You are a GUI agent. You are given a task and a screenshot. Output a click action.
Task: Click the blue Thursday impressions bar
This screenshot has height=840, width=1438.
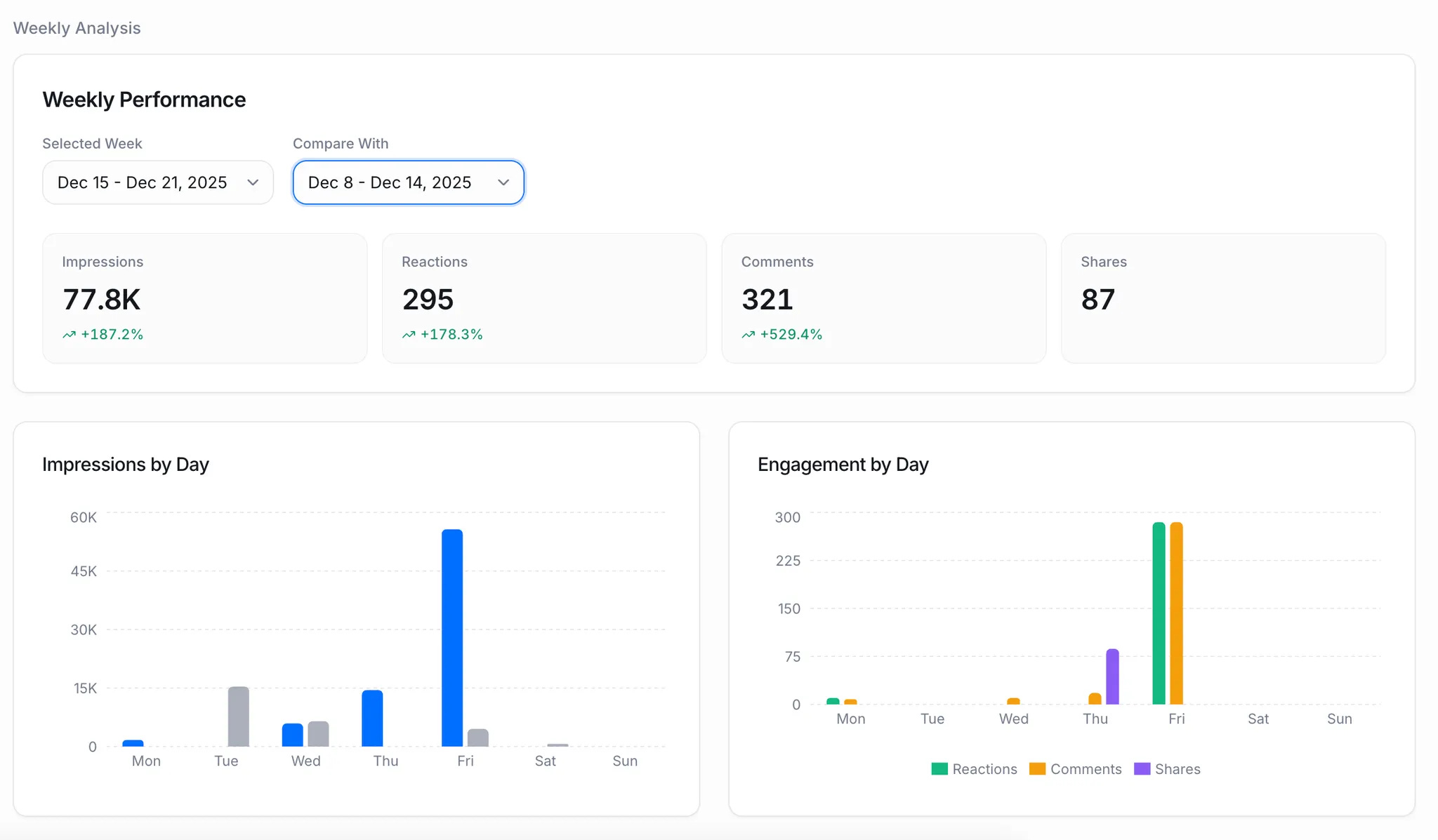click(372, 718)
